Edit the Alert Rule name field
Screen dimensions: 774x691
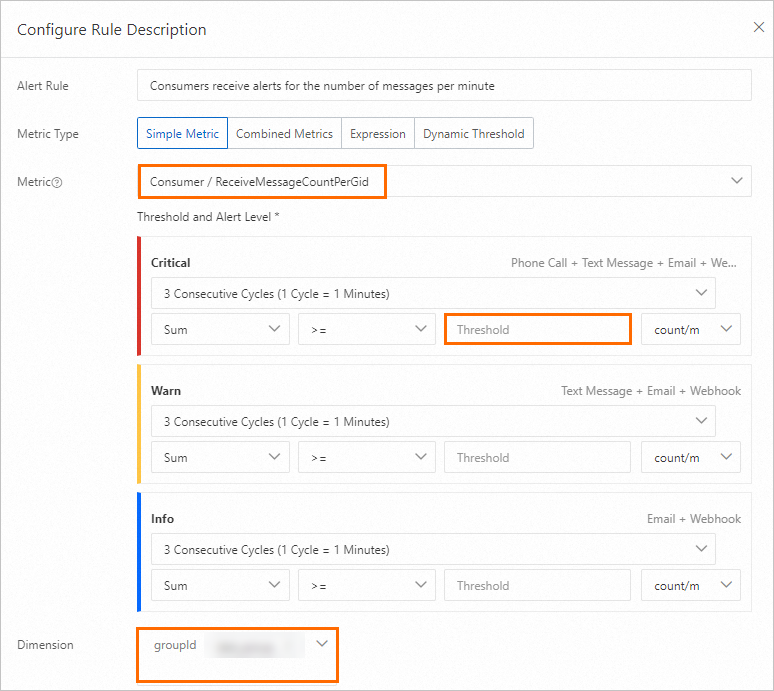[x=443, y=86]
